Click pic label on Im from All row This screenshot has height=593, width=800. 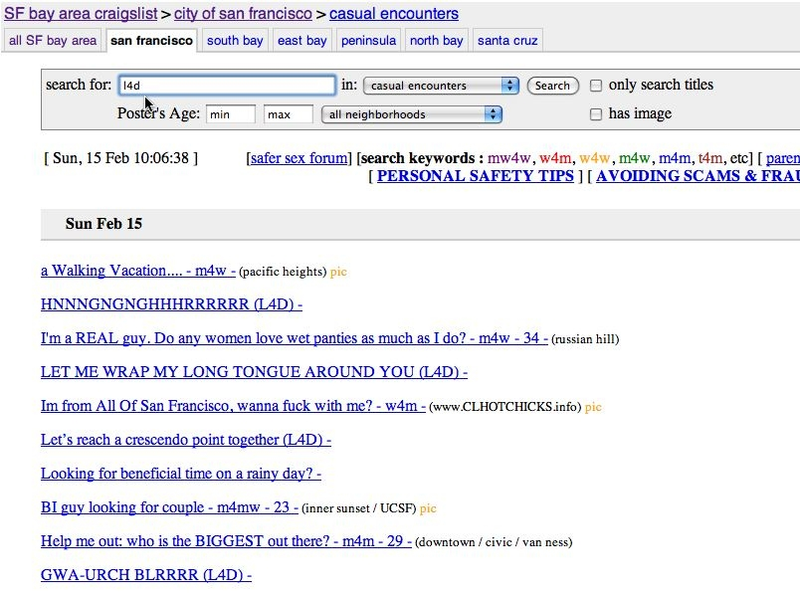pos(593,407)
